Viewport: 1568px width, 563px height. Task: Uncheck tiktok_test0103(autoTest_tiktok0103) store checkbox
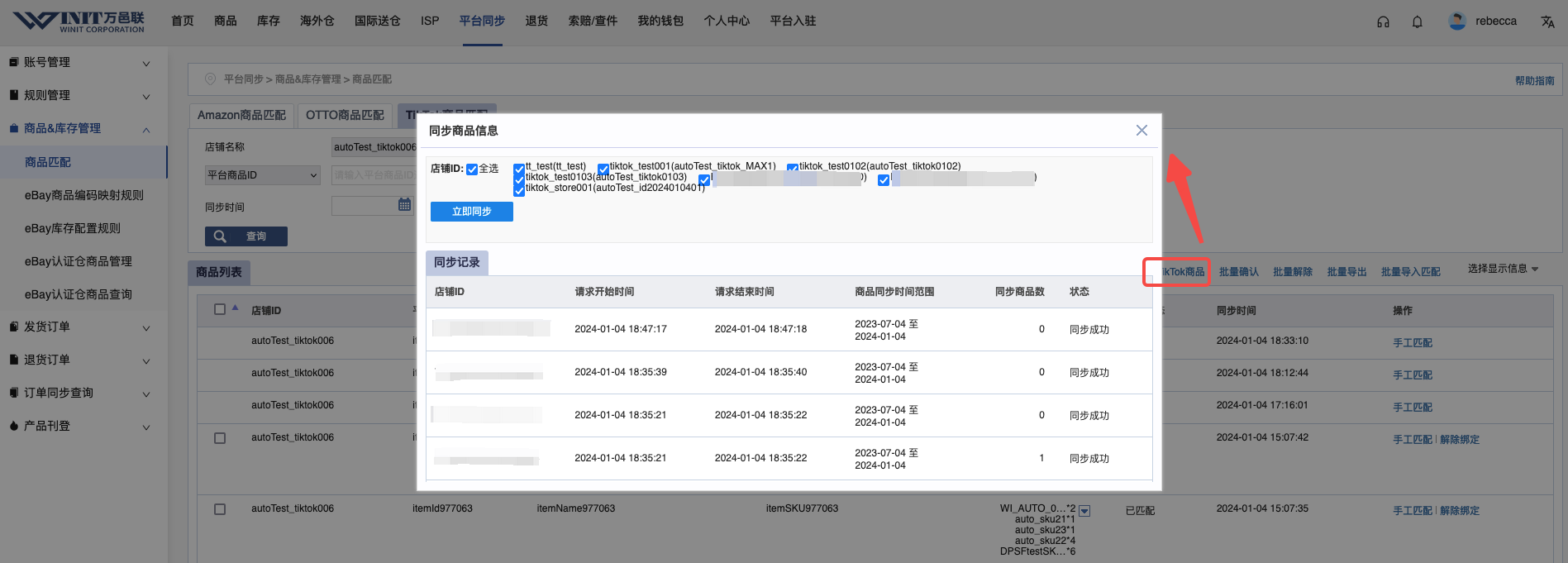pos(519,179)
